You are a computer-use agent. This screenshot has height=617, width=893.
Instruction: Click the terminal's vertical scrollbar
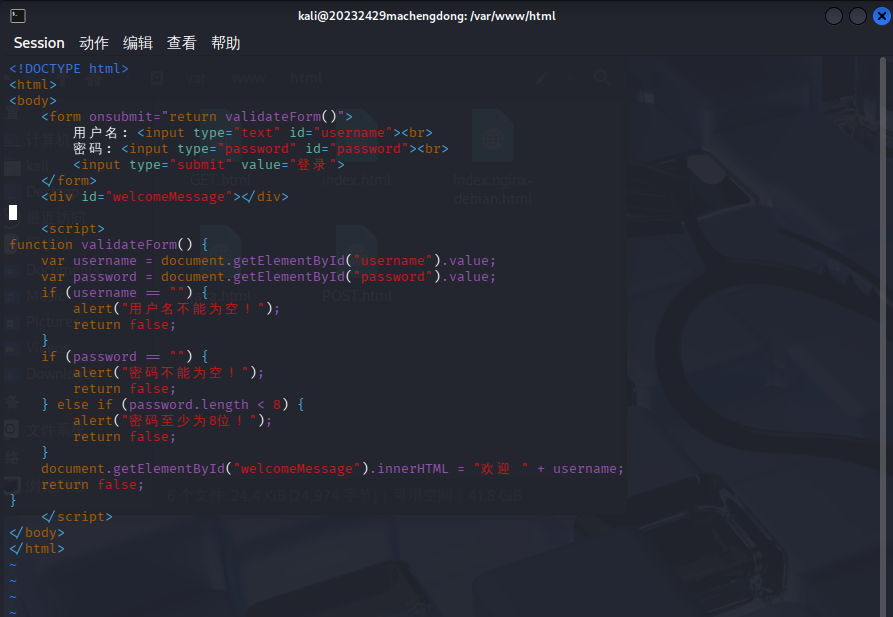click(883, 336)
